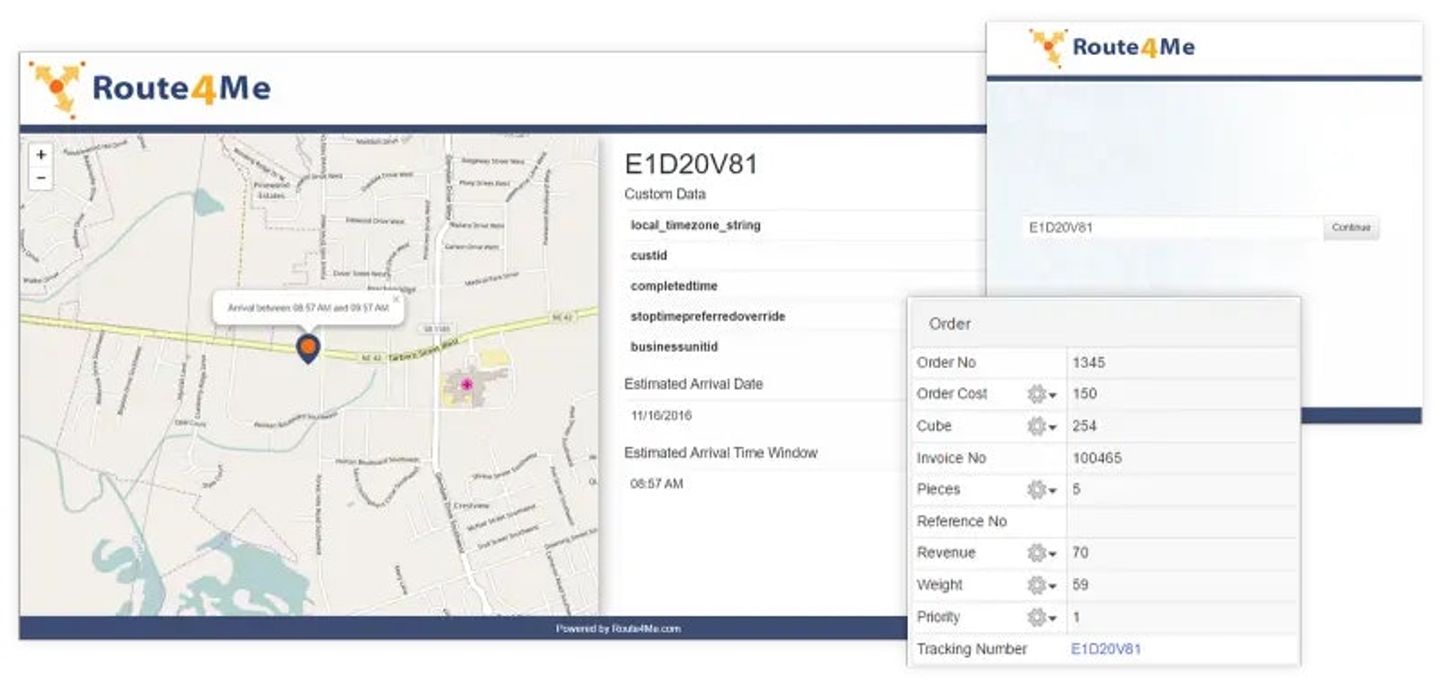Click the Custom Data heading

click(x=664, y=194)
